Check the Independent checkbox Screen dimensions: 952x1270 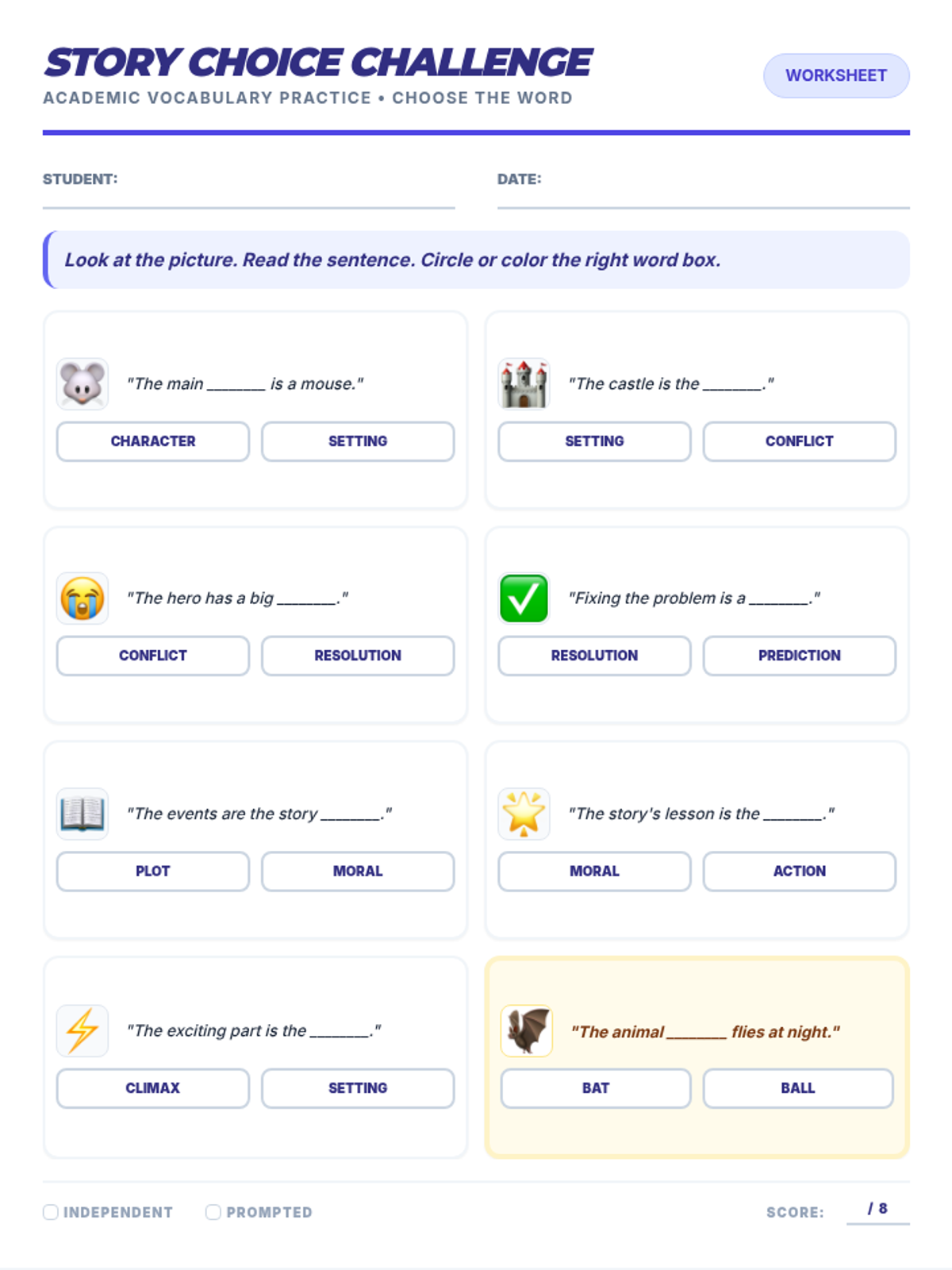(51, 1212)
